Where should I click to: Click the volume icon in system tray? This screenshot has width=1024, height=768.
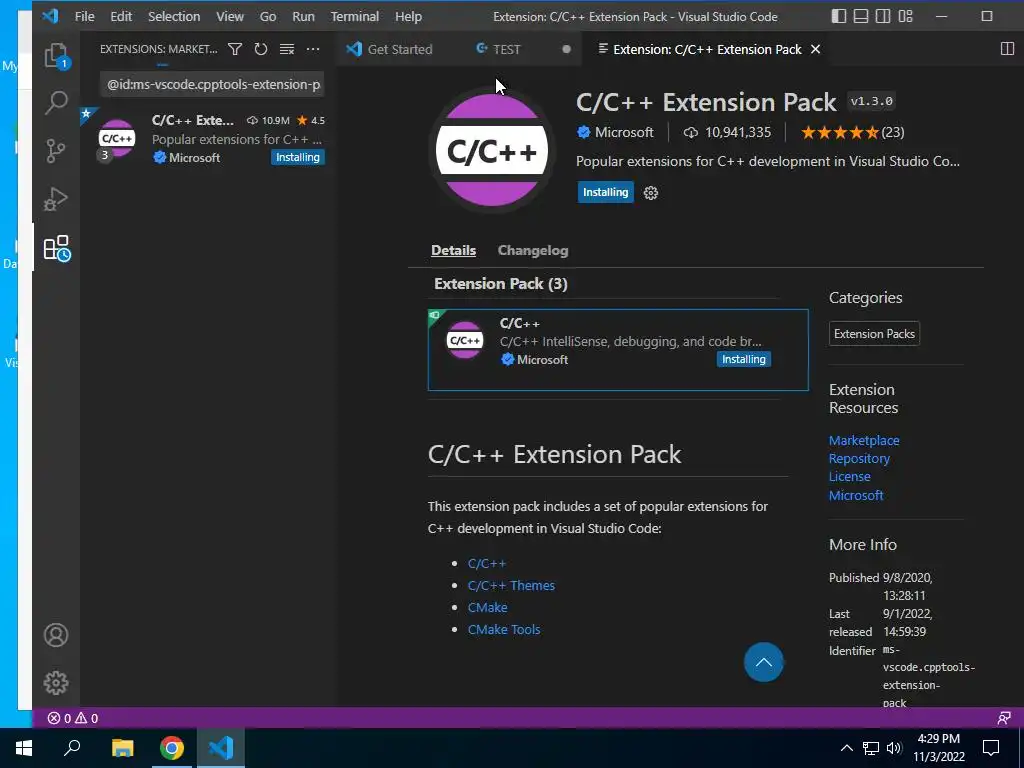tap(894, 748)
